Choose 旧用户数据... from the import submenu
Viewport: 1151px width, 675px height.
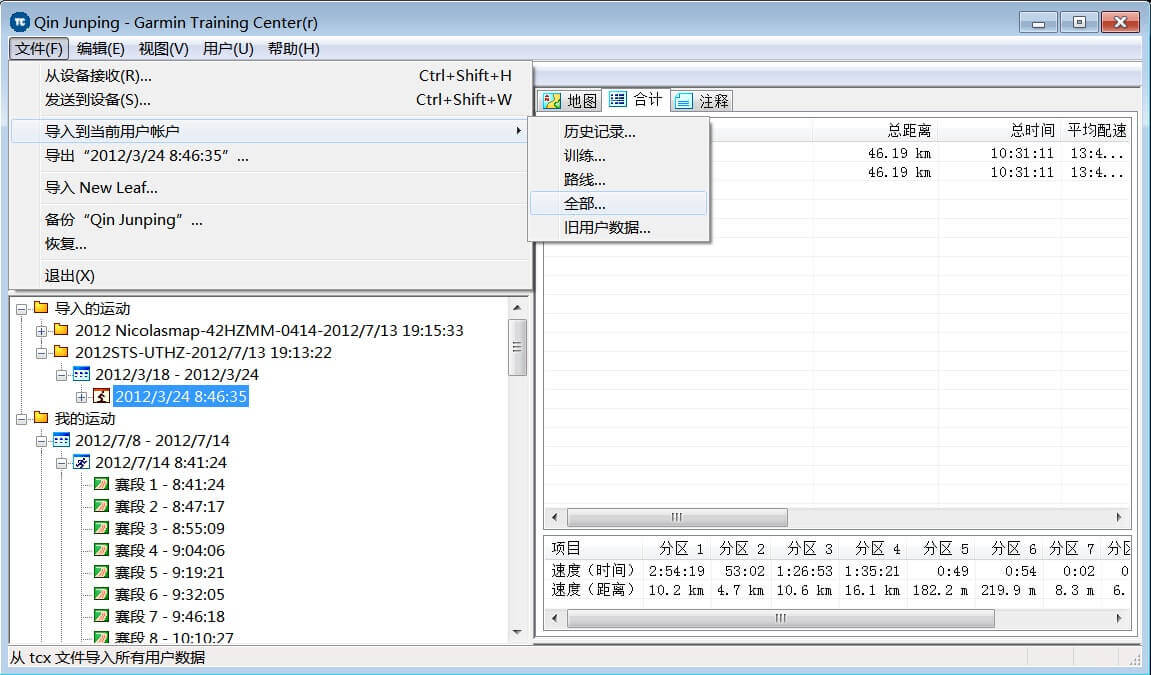[x=618, y=227]
